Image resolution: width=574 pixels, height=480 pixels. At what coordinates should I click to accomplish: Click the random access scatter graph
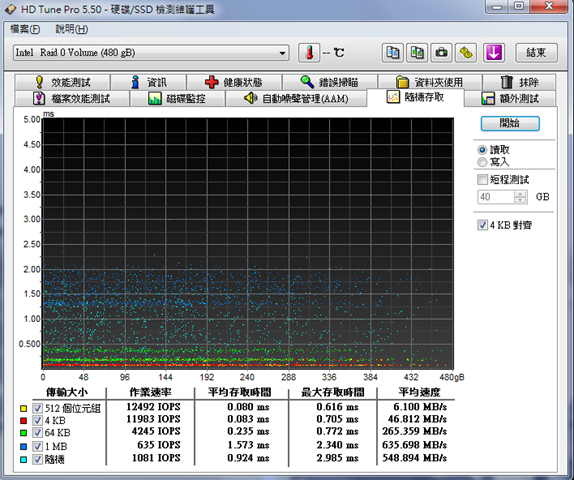click(248, 243)
